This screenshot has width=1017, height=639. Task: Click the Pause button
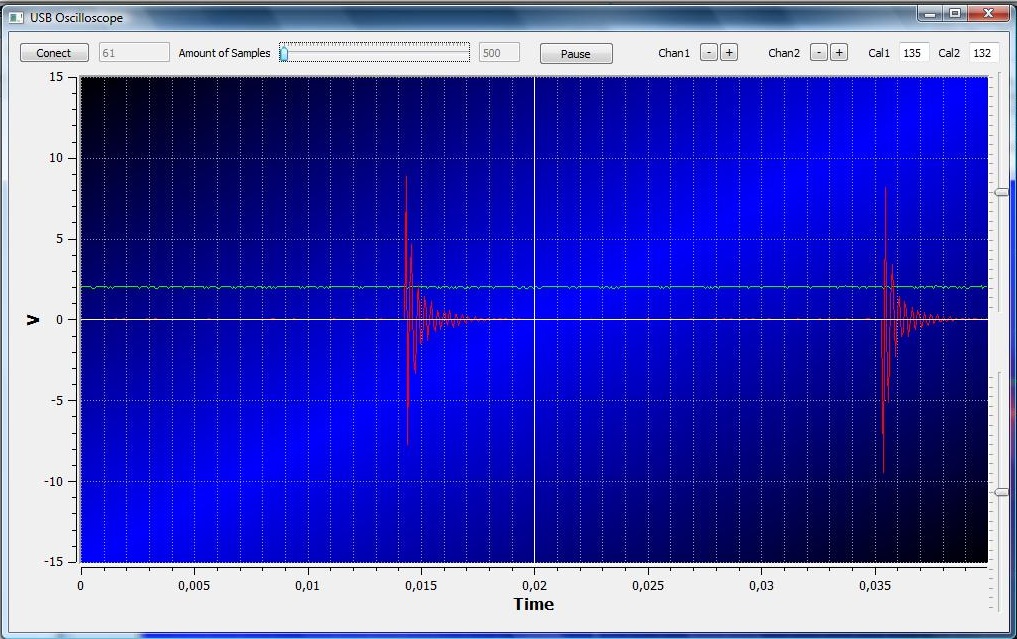pyautogui.click(x=576, y=53)
